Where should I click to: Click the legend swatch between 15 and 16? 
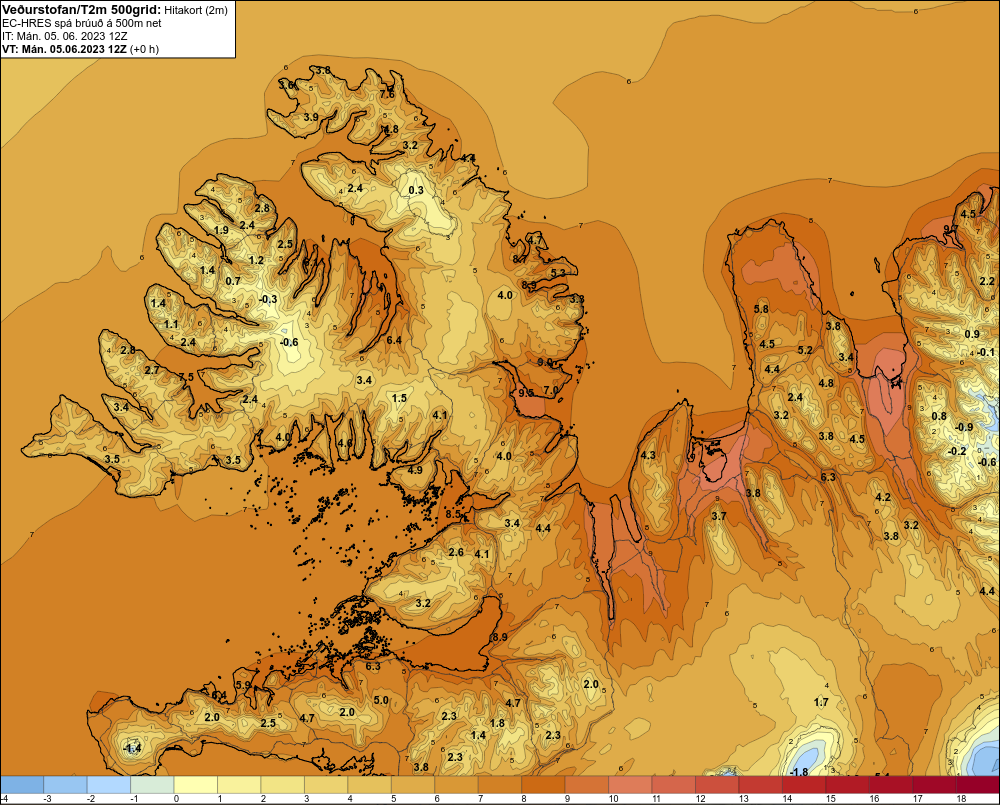[848, 785]
